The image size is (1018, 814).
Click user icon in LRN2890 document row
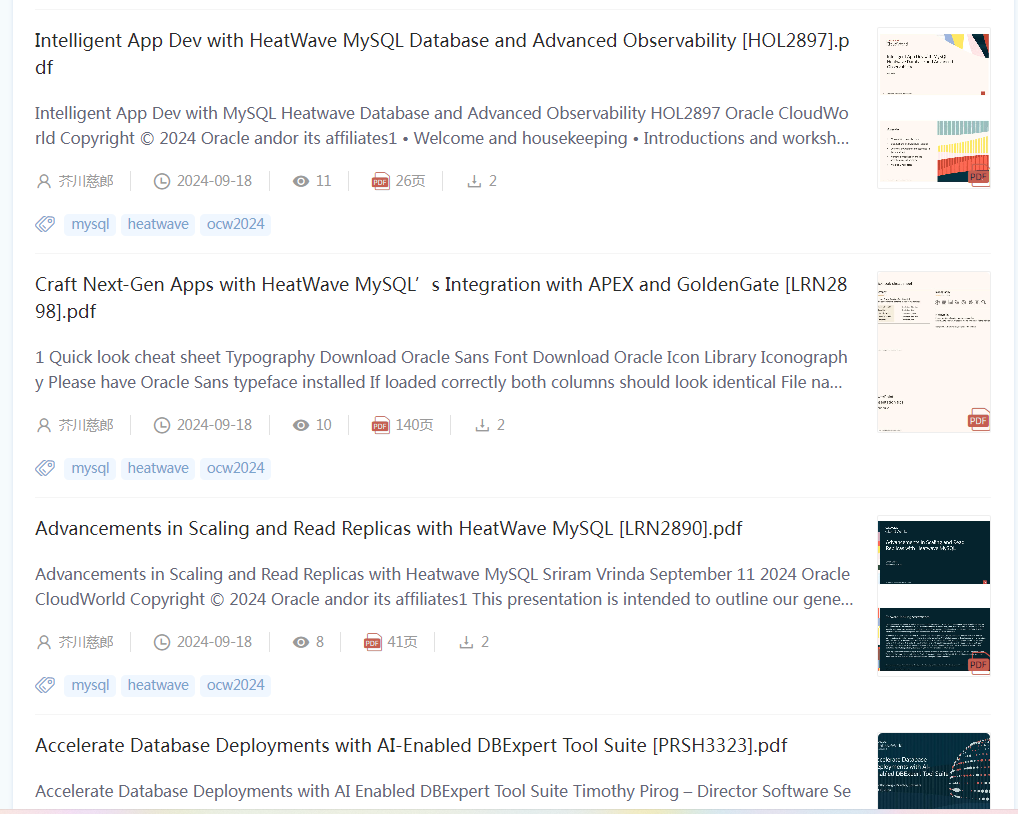coord(43,642)
